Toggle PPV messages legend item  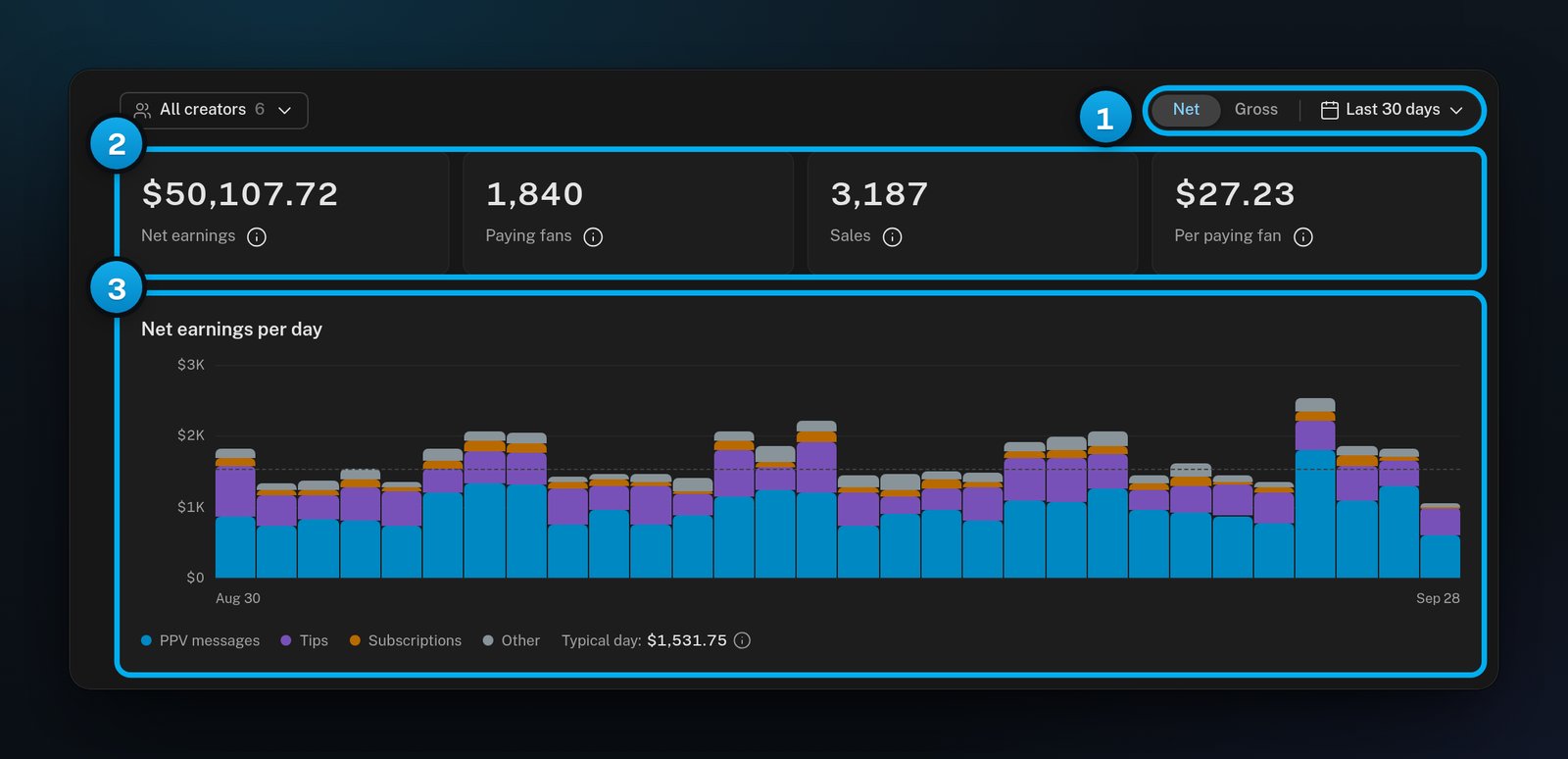[x=201, y=640]
